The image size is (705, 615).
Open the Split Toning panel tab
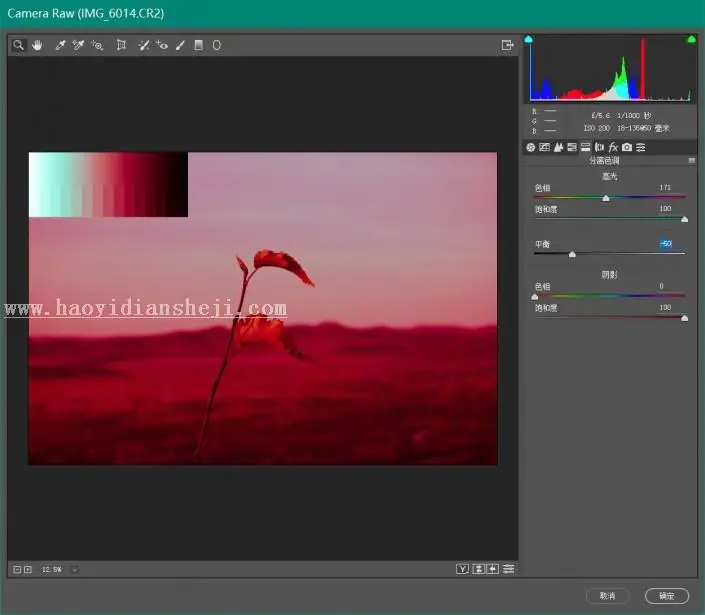[585, 147]
